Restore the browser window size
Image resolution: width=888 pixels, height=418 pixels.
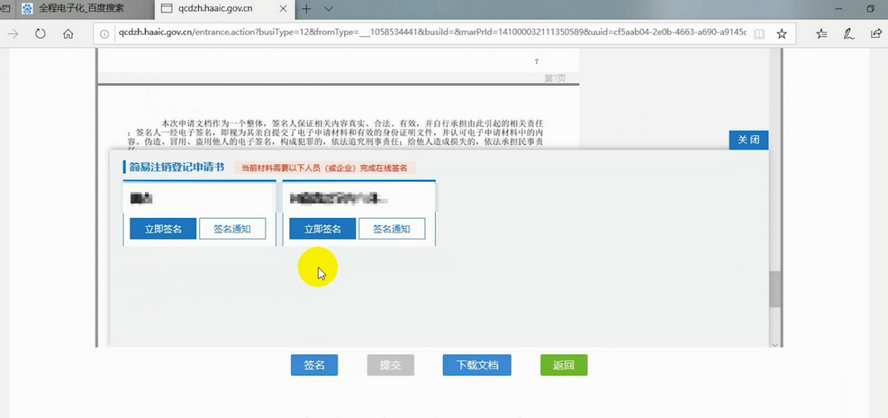(x=872, y=8)
